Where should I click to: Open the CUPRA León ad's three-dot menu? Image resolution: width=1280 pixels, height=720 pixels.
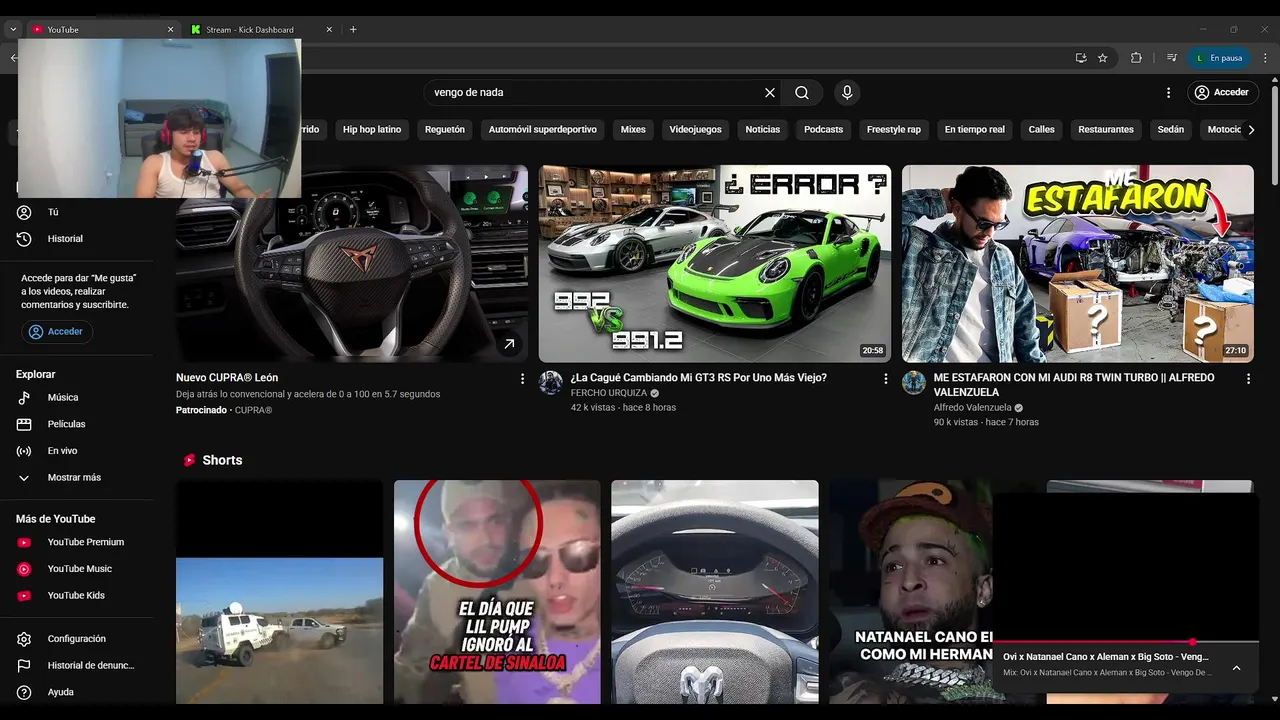[x=522, y=379]
